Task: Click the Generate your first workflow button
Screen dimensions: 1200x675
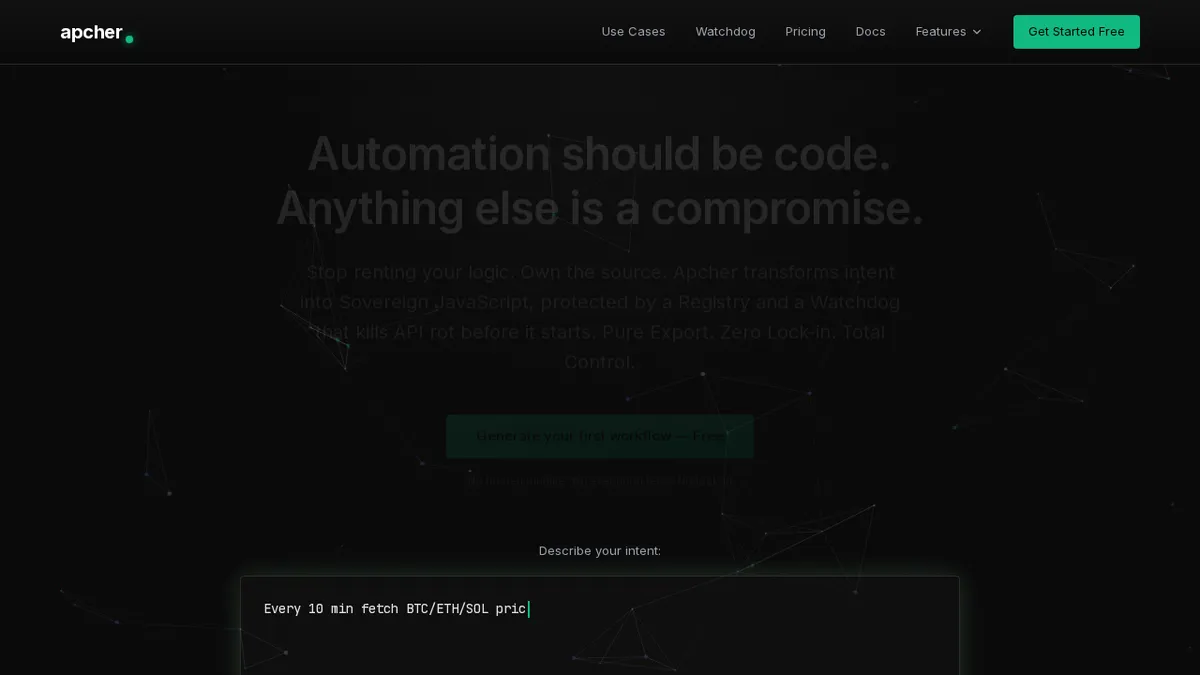Action: pos(599,436)
